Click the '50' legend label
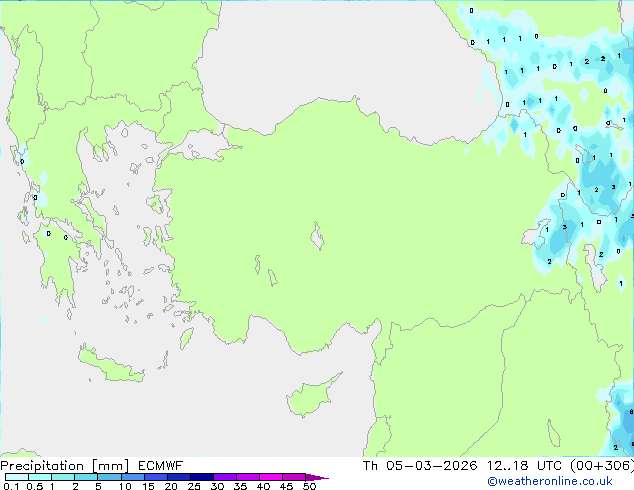Screen dimensions: 634x490 point(309,486)
